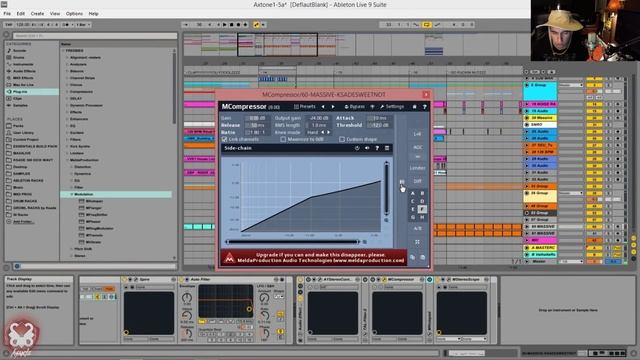Collapse the Modulation subfolder
The height and width of the screenshot is (360, 640).
tap(71, 194)
